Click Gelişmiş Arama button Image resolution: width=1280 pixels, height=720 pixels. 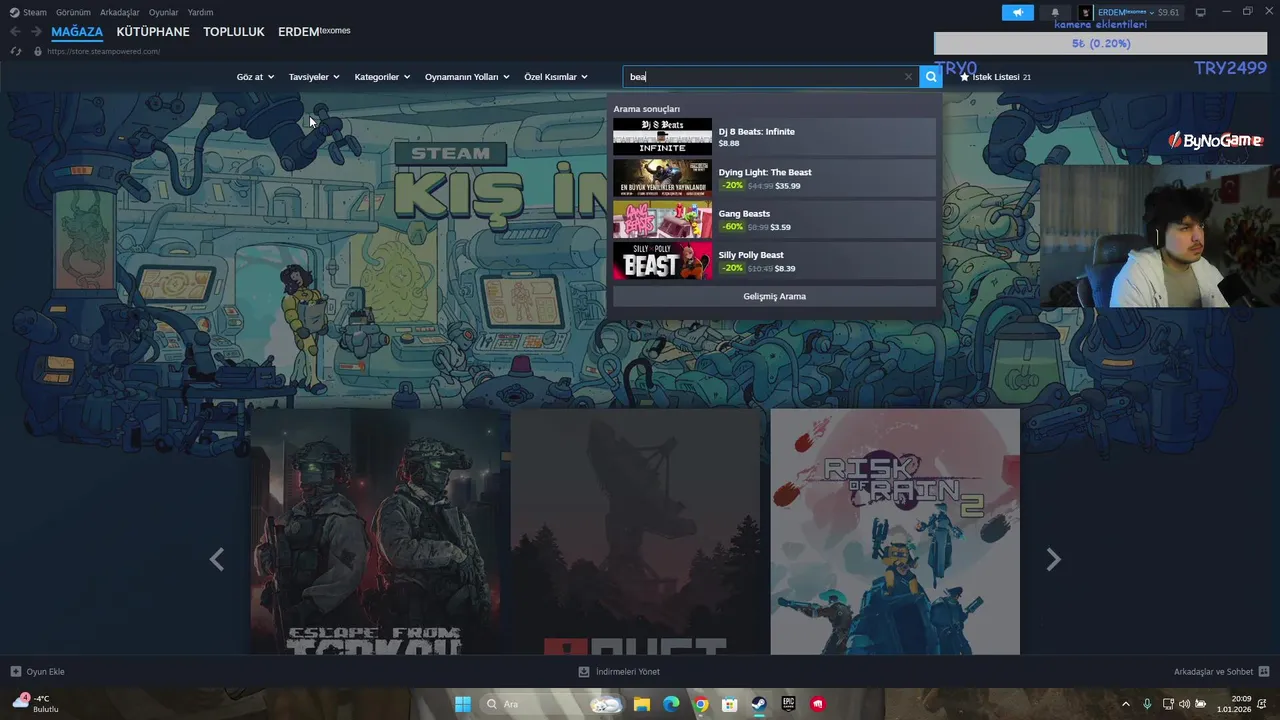pos(774,296)
